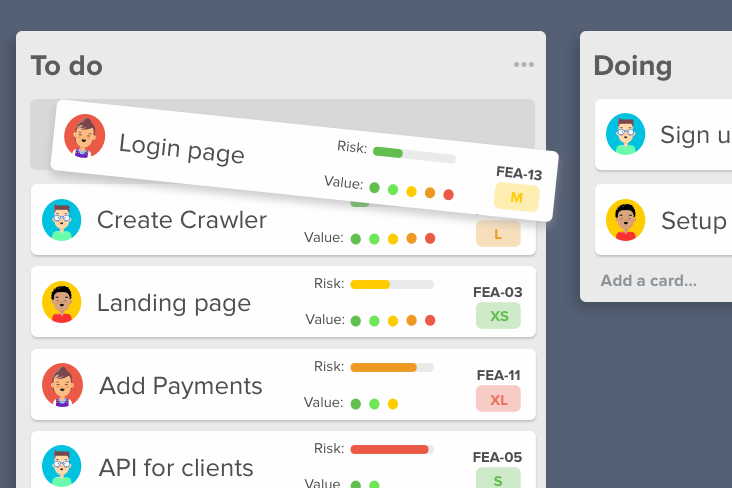The width and height of the screenshot is (732, 488).
Task: Click the XL size badge on Add Payments
Action: coord(498,399)
